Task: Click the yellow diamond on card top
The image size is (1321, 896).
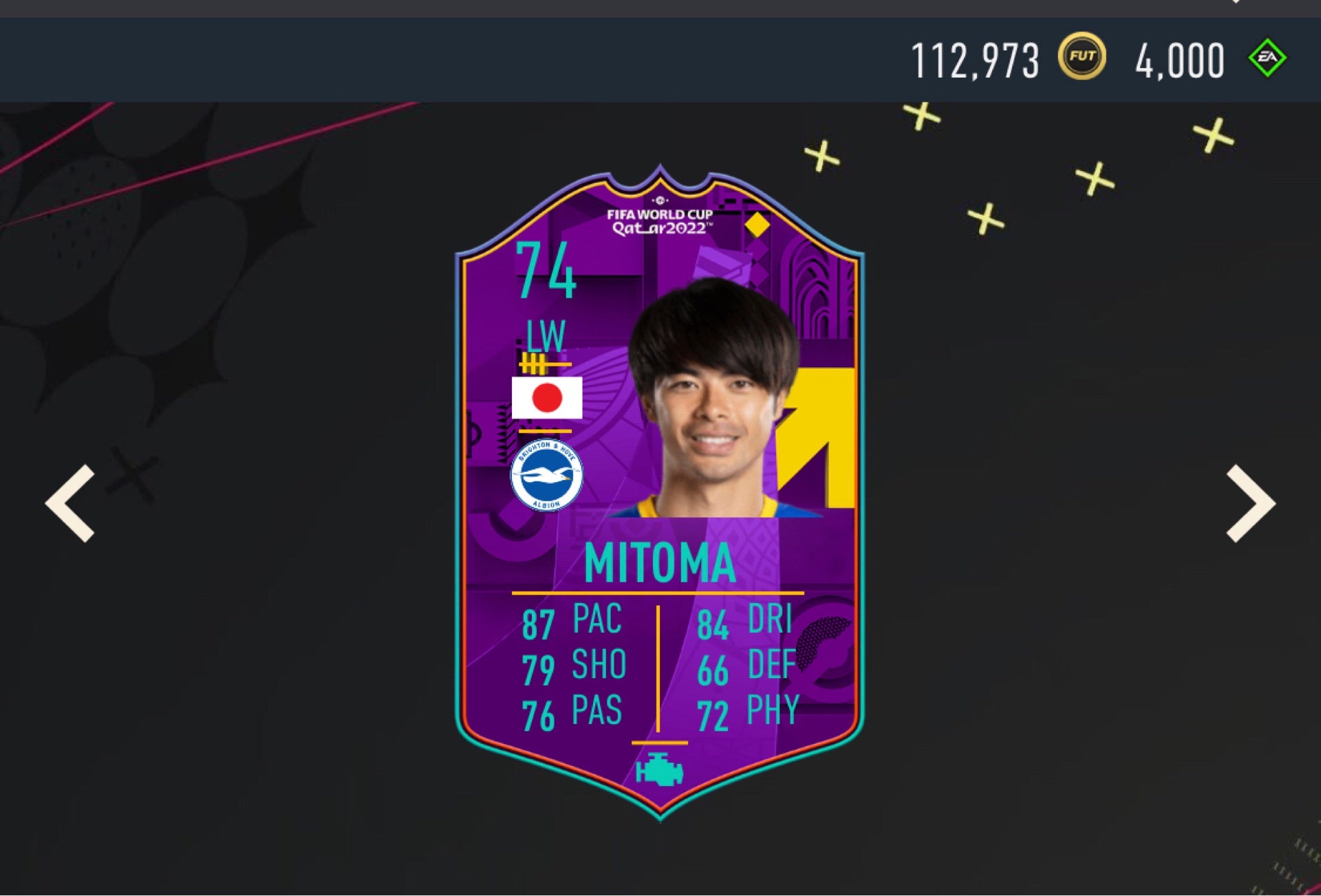Action: 757,224
